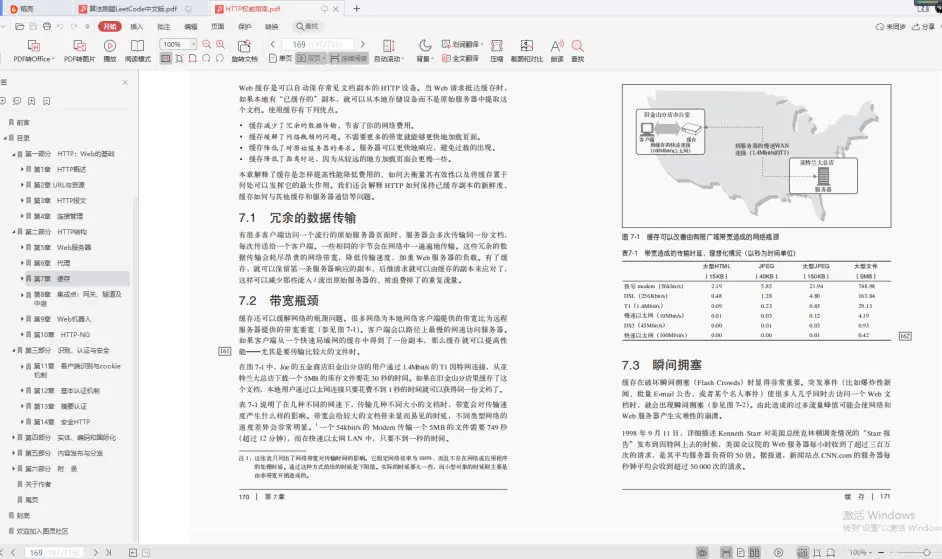
Task: Toggle continuous scroll icon in status bar
Action: (726, 552)
